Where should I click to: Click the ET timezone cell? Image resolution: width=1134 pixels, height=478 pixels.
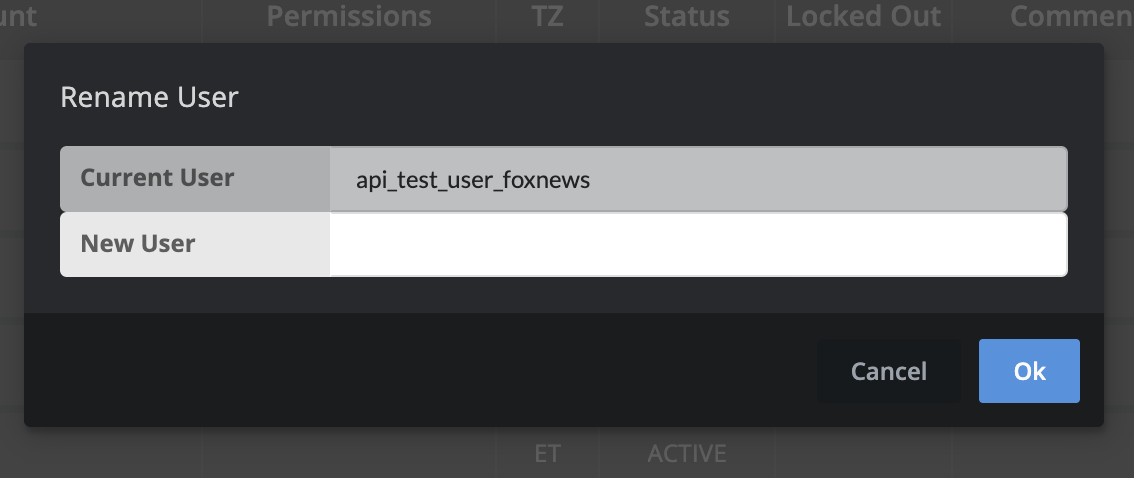[x=547, y=453]
